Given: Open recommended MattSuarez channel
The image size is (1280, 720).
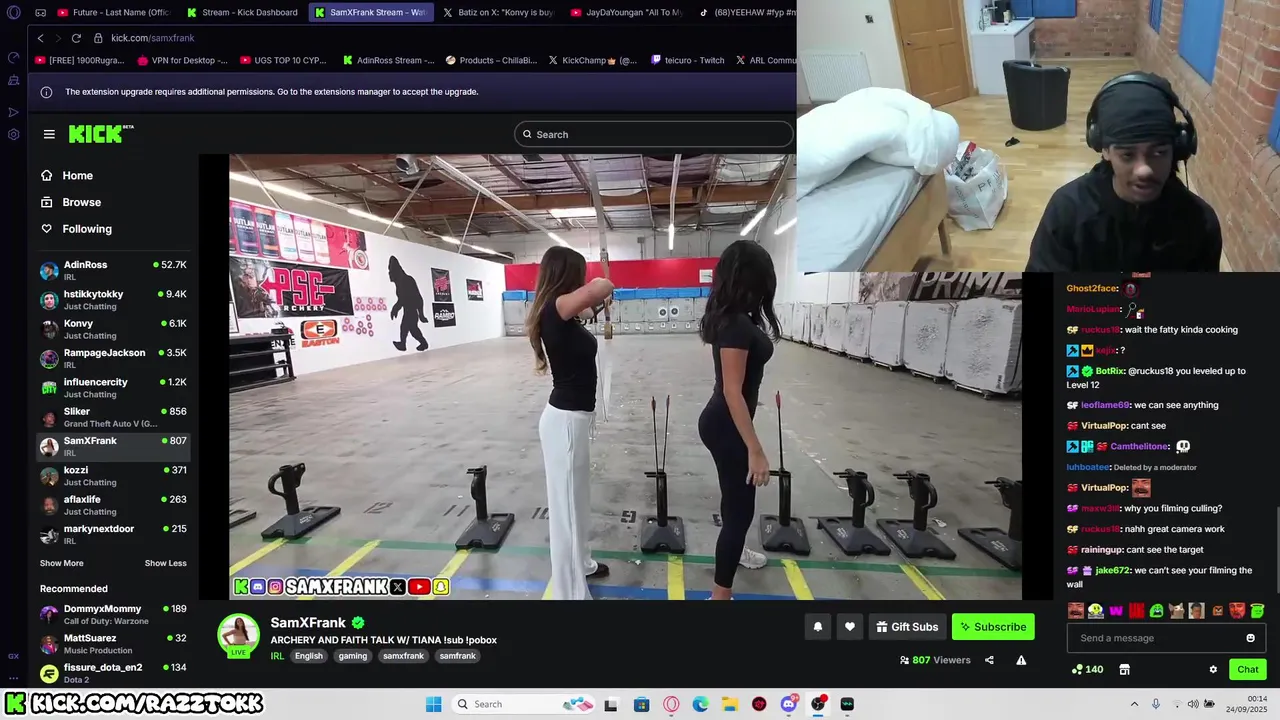Looking at the screenshot, I should [113, 643].
